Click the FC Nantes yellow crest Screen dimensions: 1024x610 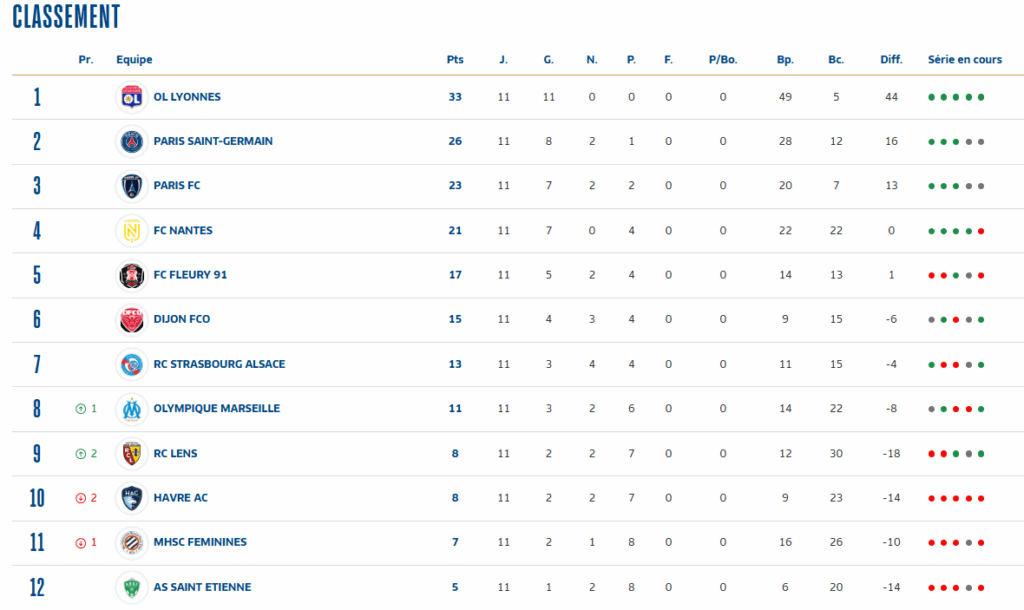pyautogui.click(x=131, y=230)
